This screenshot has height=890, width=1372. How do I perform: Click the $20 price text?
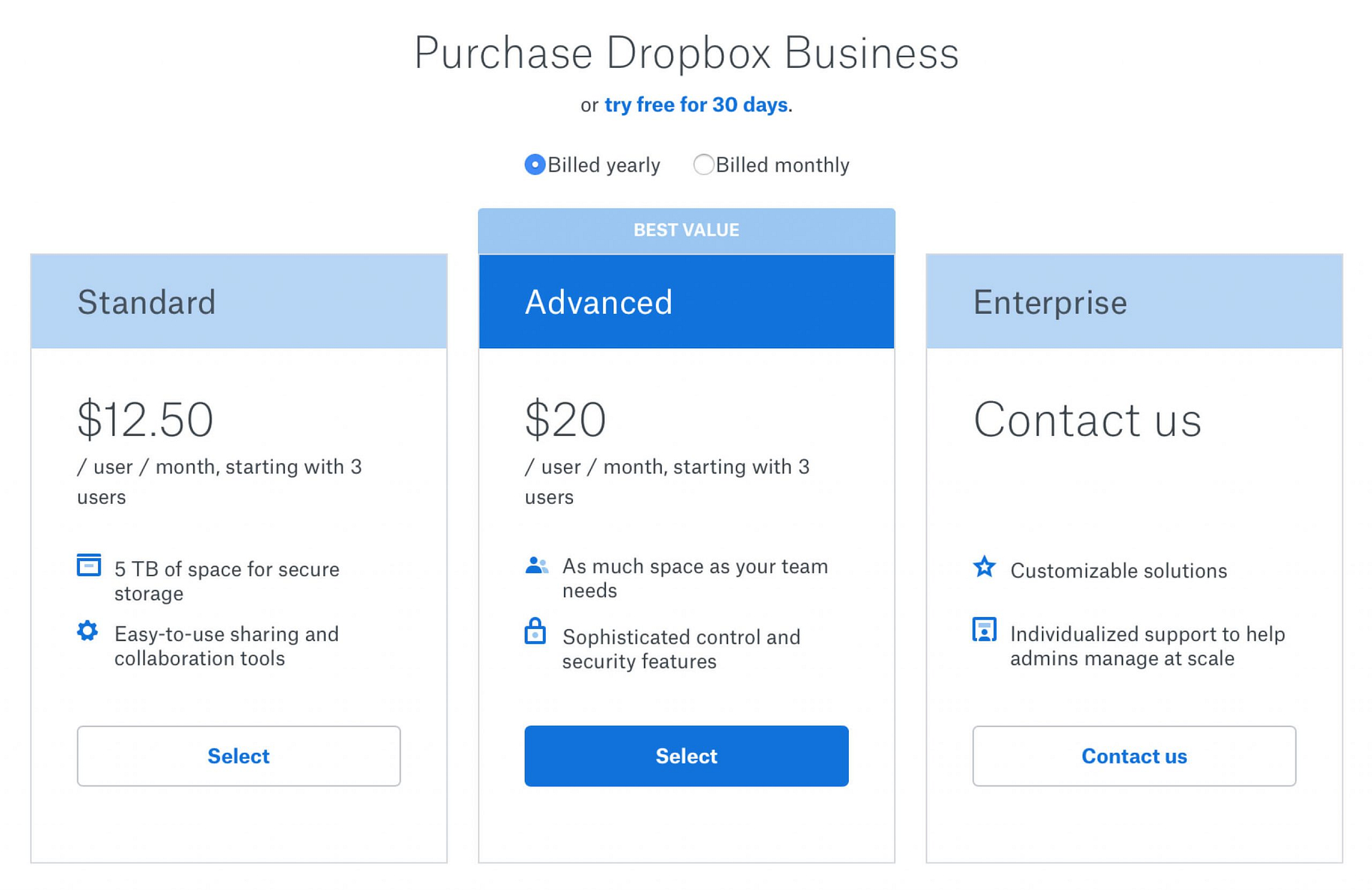click(x=565, y=419)
